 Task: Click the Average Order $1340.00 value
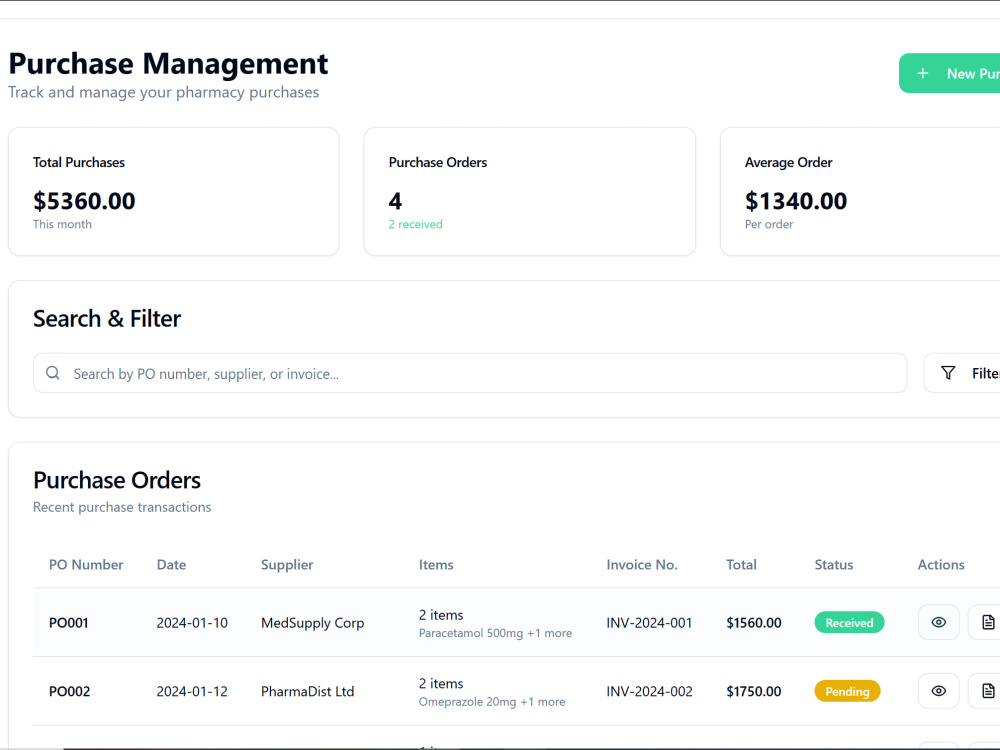796,201
